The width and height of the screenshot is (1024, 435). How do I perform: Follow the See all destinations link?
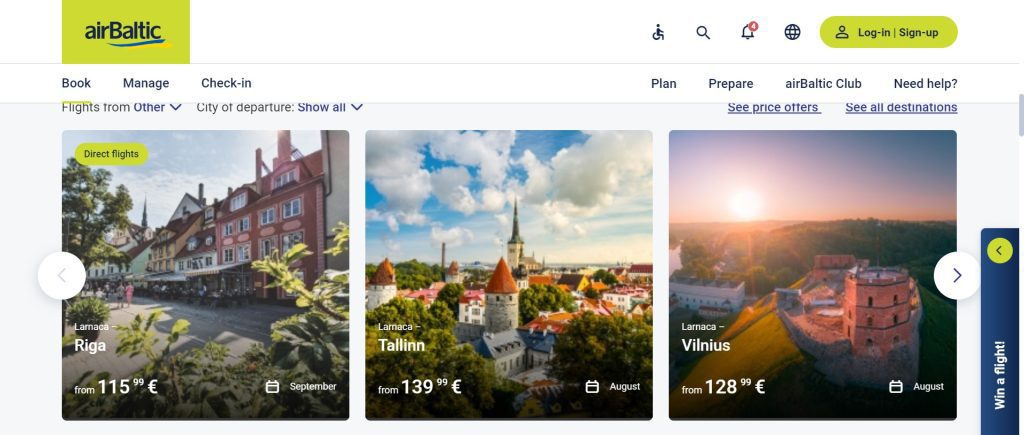point(901,107)
